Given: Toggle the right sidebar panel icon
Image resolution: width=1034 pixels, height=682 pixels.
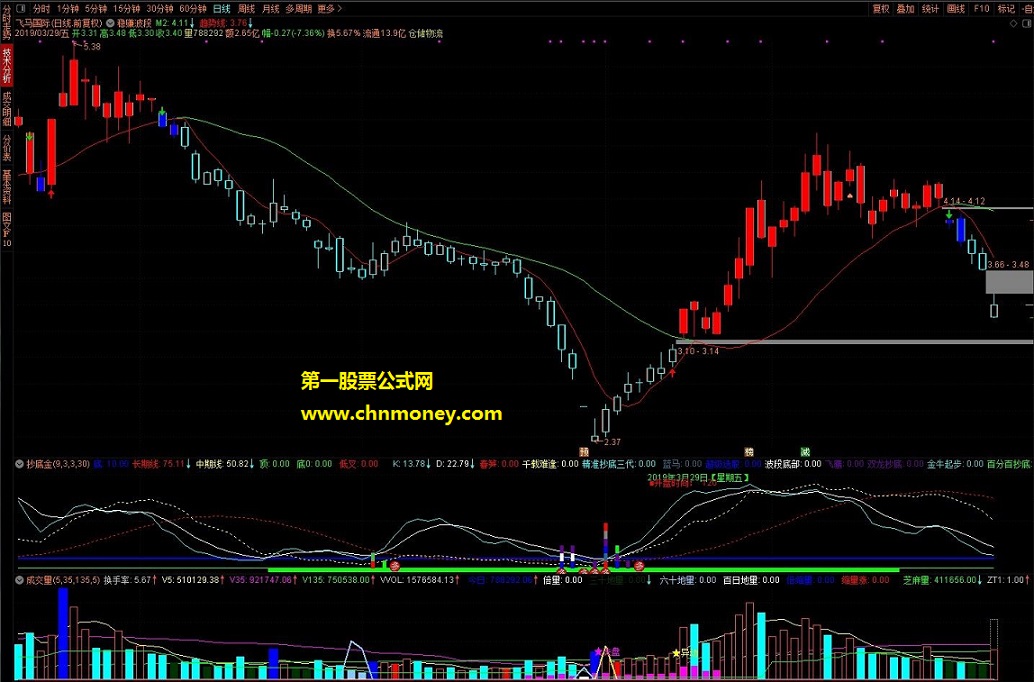Looking at the screenshot, I should tap(1026, 24).
